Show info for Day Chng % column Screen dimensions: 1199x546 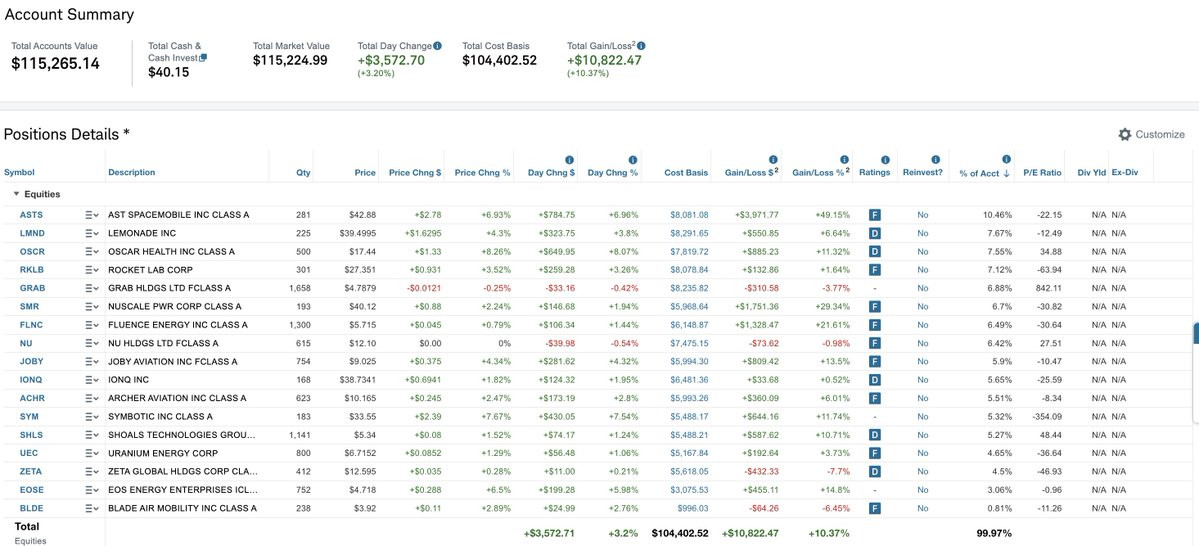pyautogui.click(x=632, y=160)
